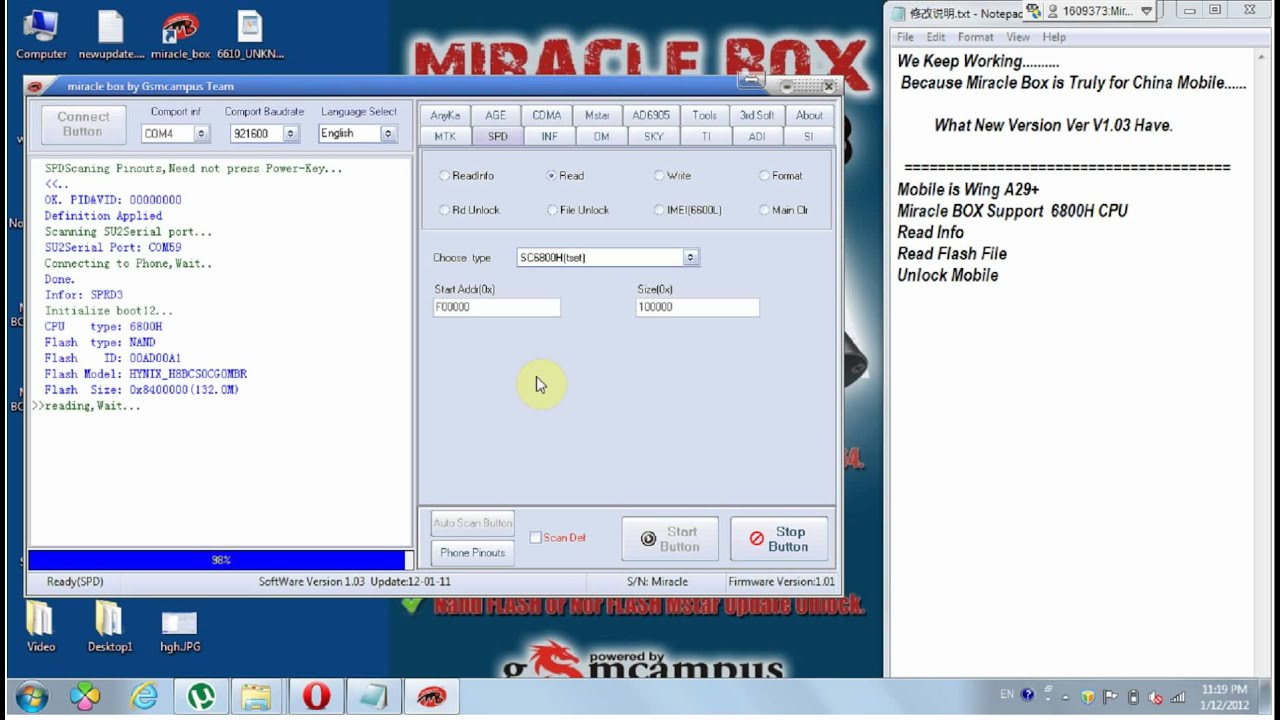Open the Action Center flag icon
The height and width of the screenshot is (720, 1280).
[1111, 697]
